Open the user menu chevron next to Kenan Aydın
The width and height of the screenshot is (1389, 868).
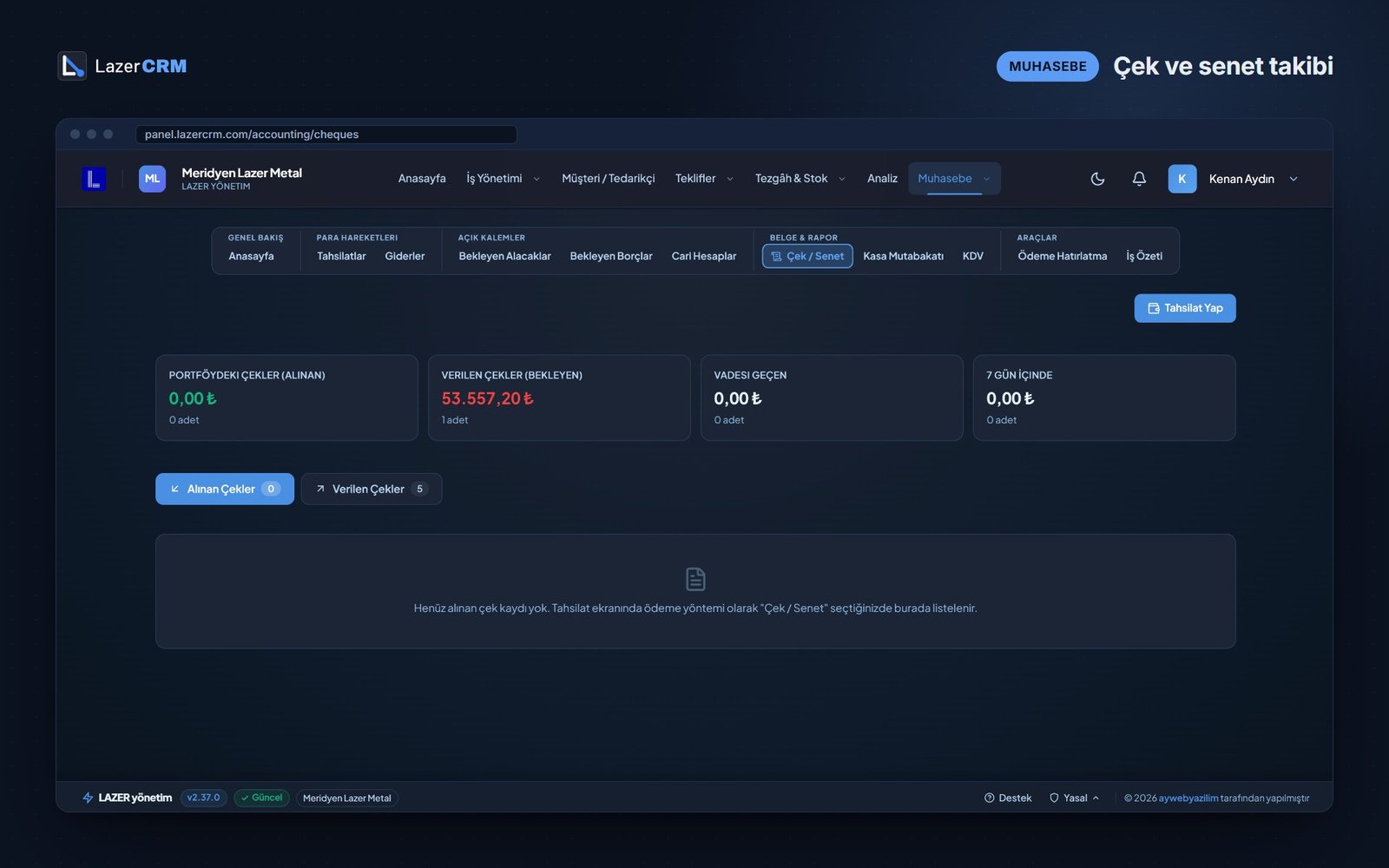pyautogui.click(x=1294, y=179)
